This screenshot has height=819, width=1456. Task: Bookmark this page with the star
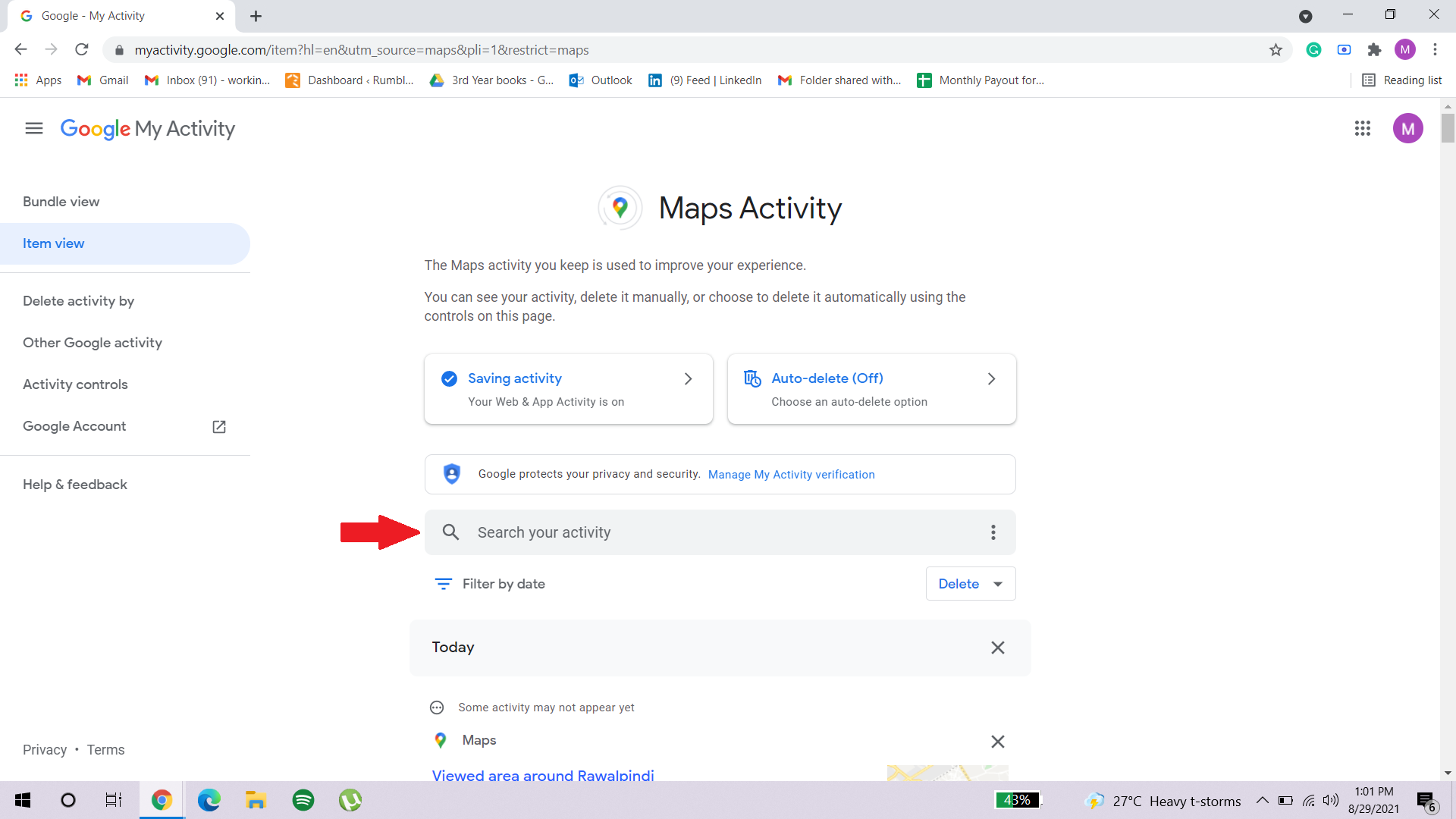click(1276, 50)
